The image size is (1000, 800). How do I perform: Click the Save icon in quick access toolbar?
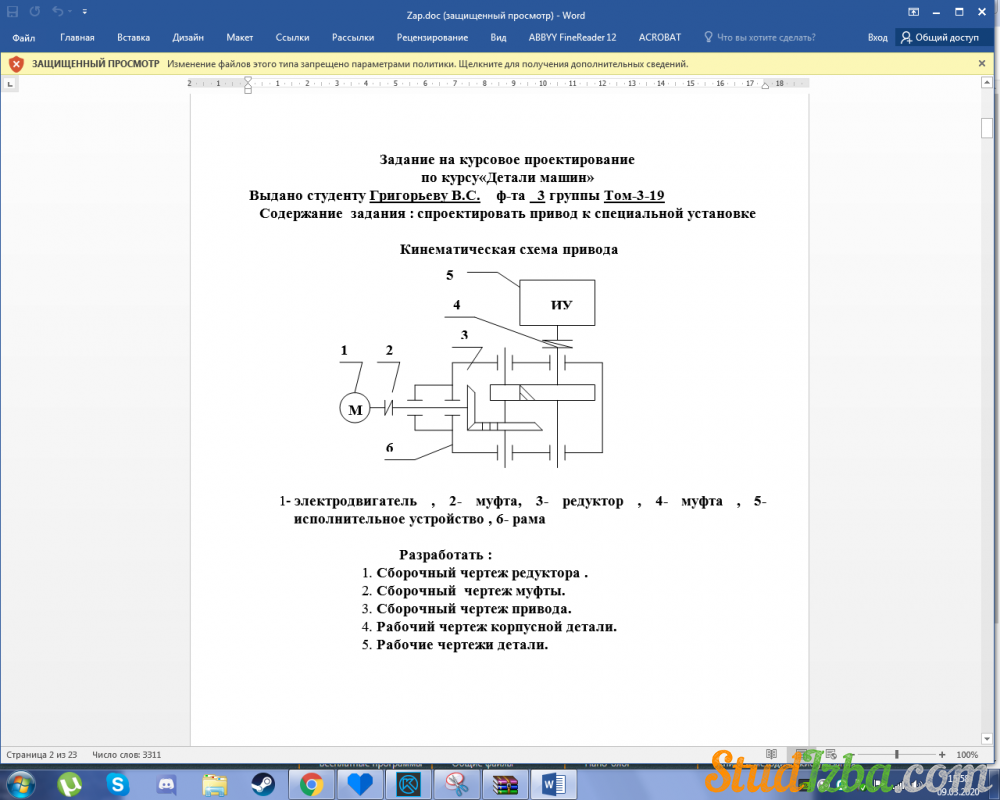click(x=13, y=11)
